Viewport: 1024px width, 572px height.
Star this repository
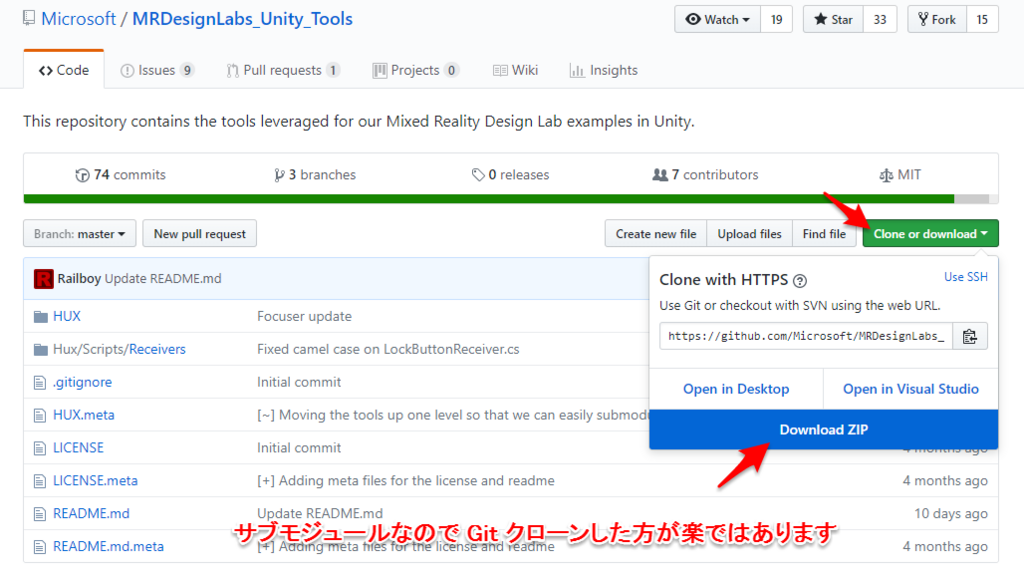coord(833,20)
